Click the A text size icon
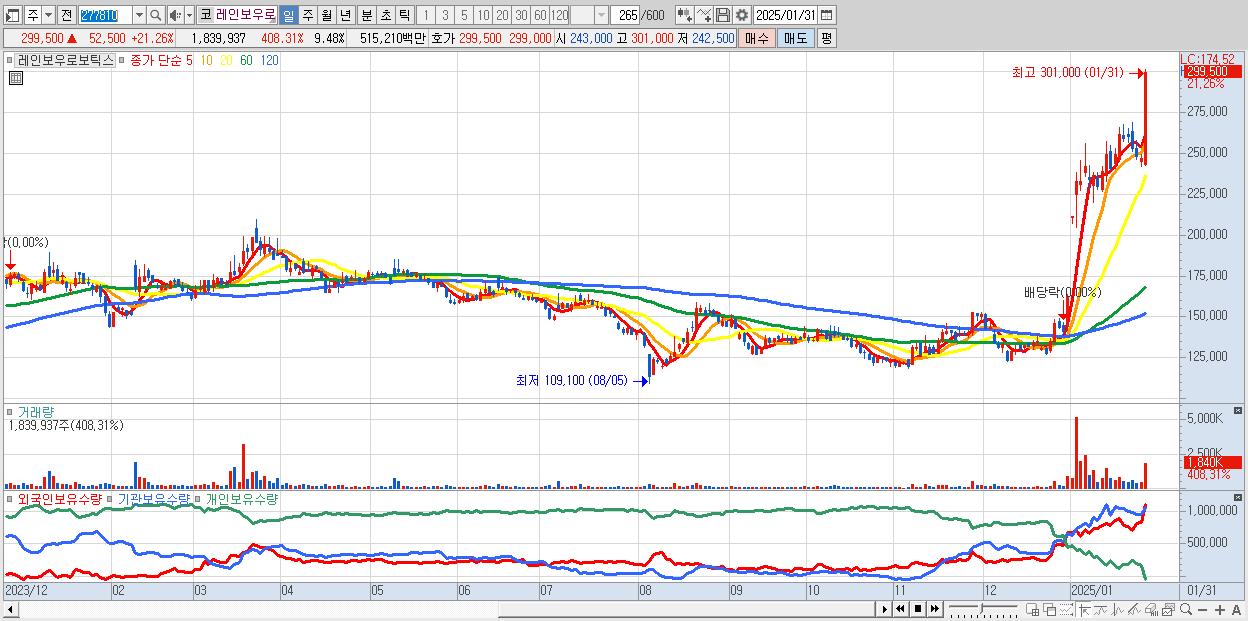The width and height of the screenshot is (1248, 621). tap(1237, 610)
